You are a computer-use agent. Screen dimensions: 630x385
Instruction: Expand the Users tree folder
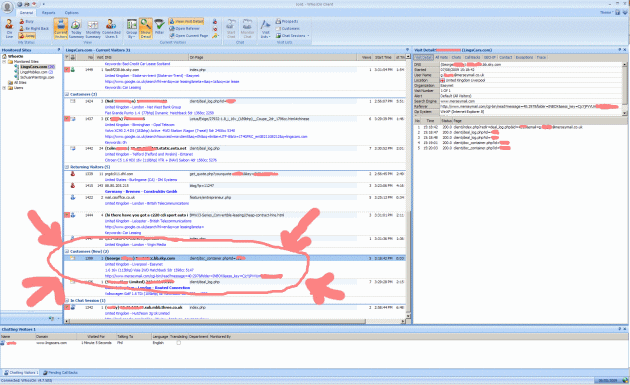pyautogui.click(x=4, y=88)
